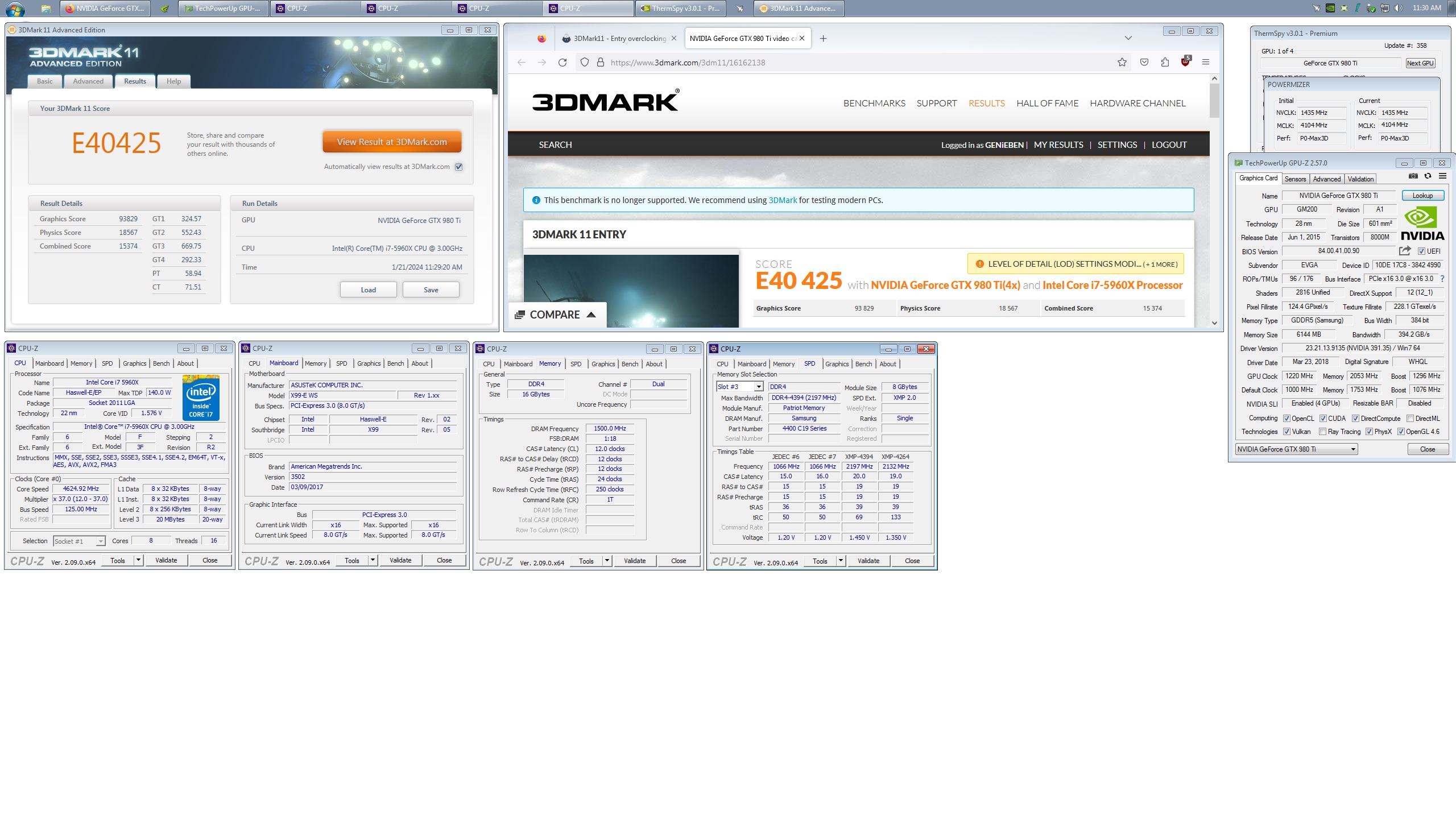The height and width of the screenshot is (819, 1456).
Task: Switch to Advanced tab in 3DMark 11
Action: 88,81
